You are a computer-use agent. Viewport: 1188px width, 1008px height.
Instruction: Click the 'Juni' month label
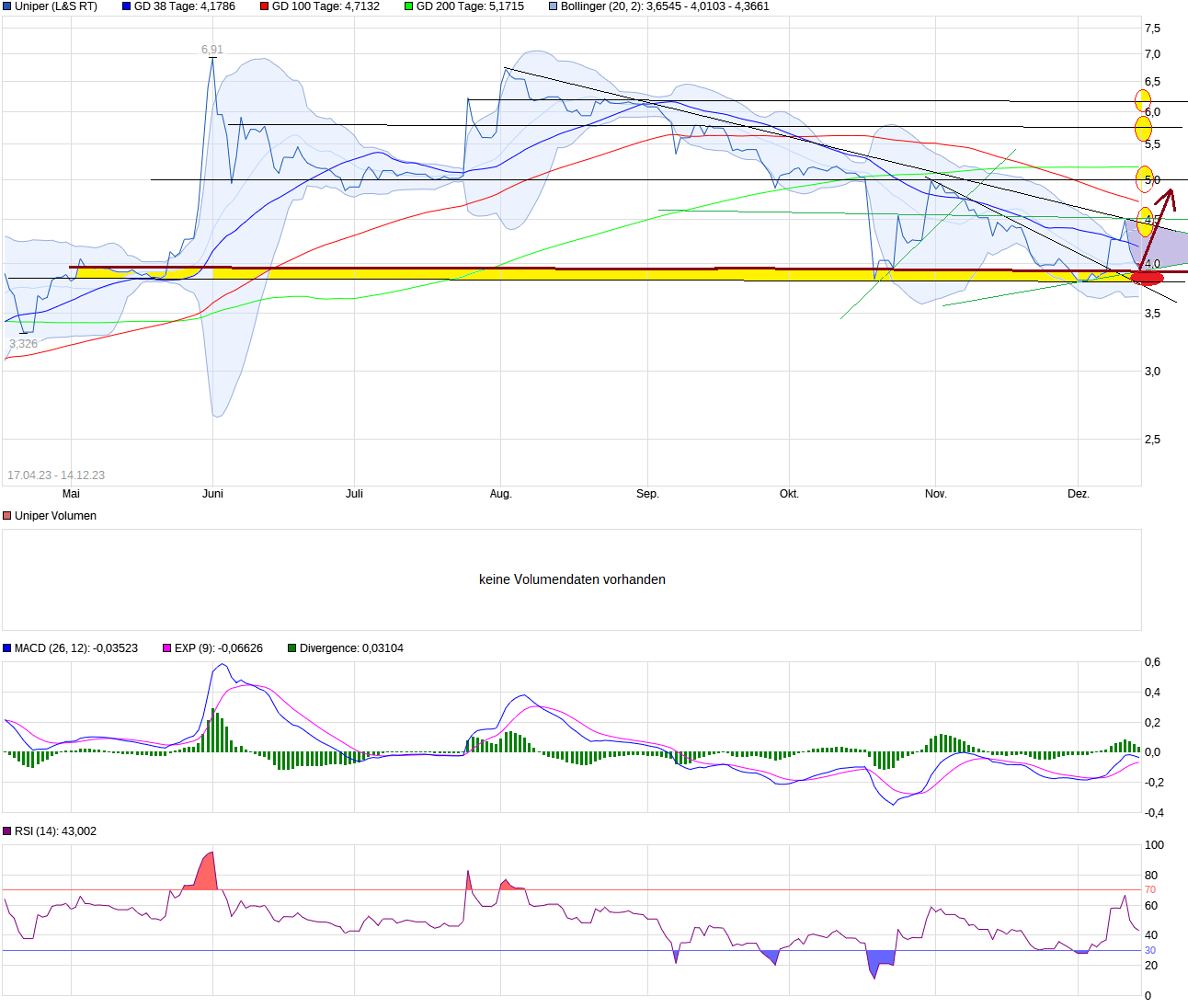point(212,494)
